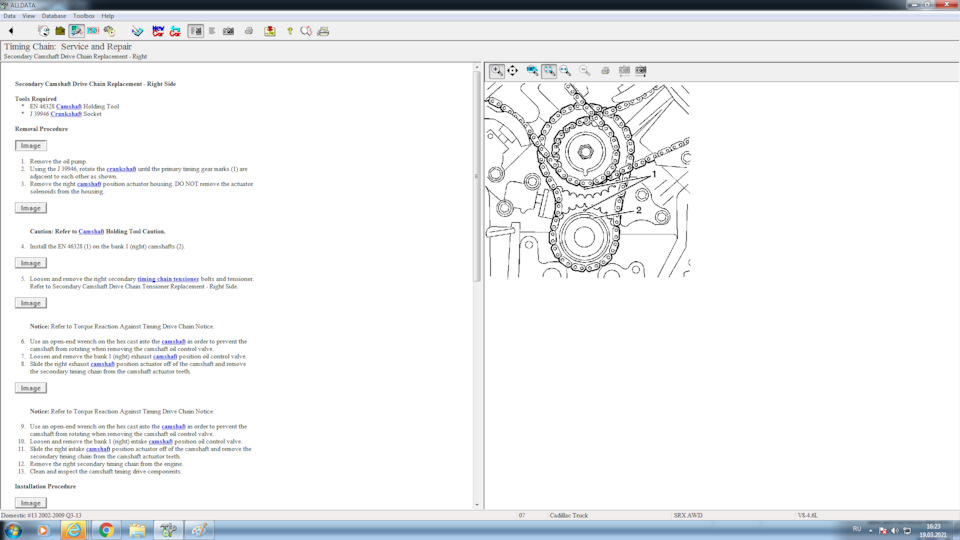Open the Data menu
This screenshot has height=540, width=960.
[9, 16]
